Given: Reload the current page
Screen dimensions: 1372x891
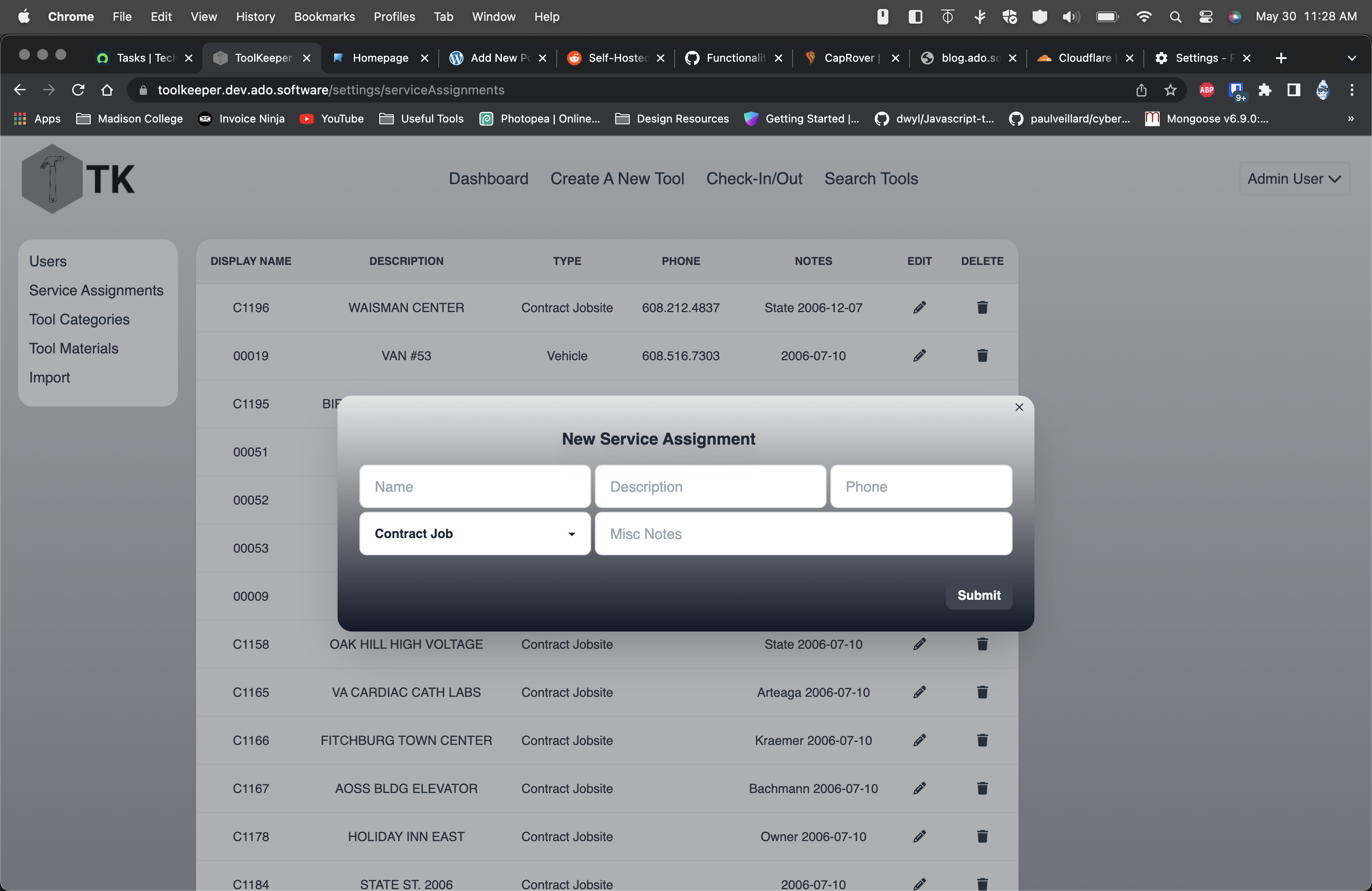Looking at the screenshot, I should (78, 90).
